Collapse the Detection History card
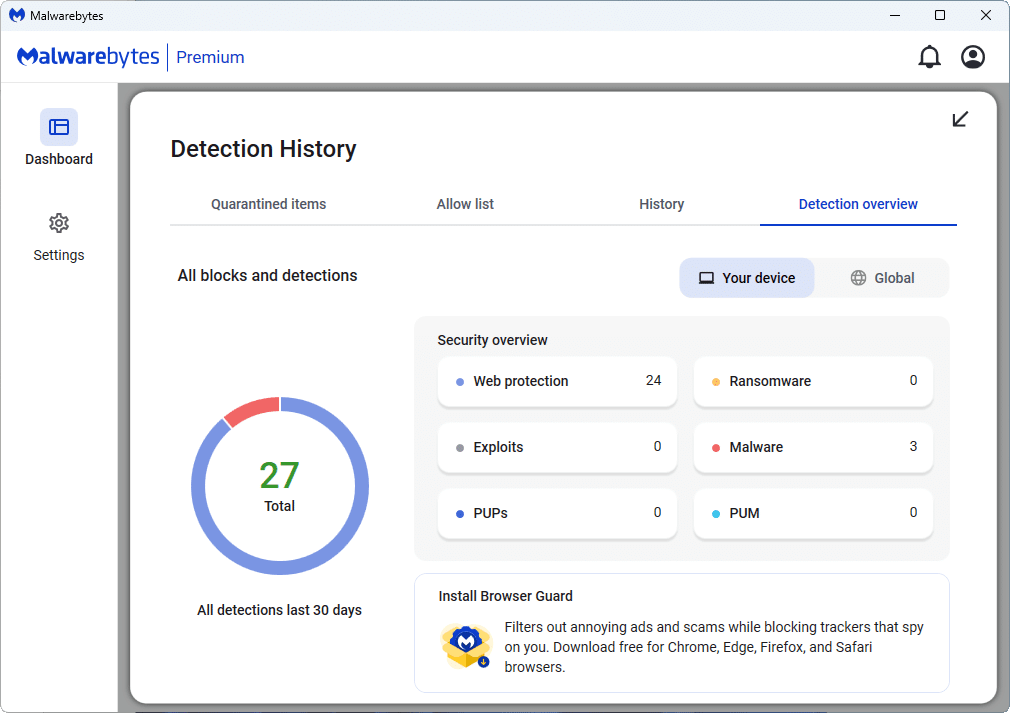1010x713 pixels. pos(960,119)
